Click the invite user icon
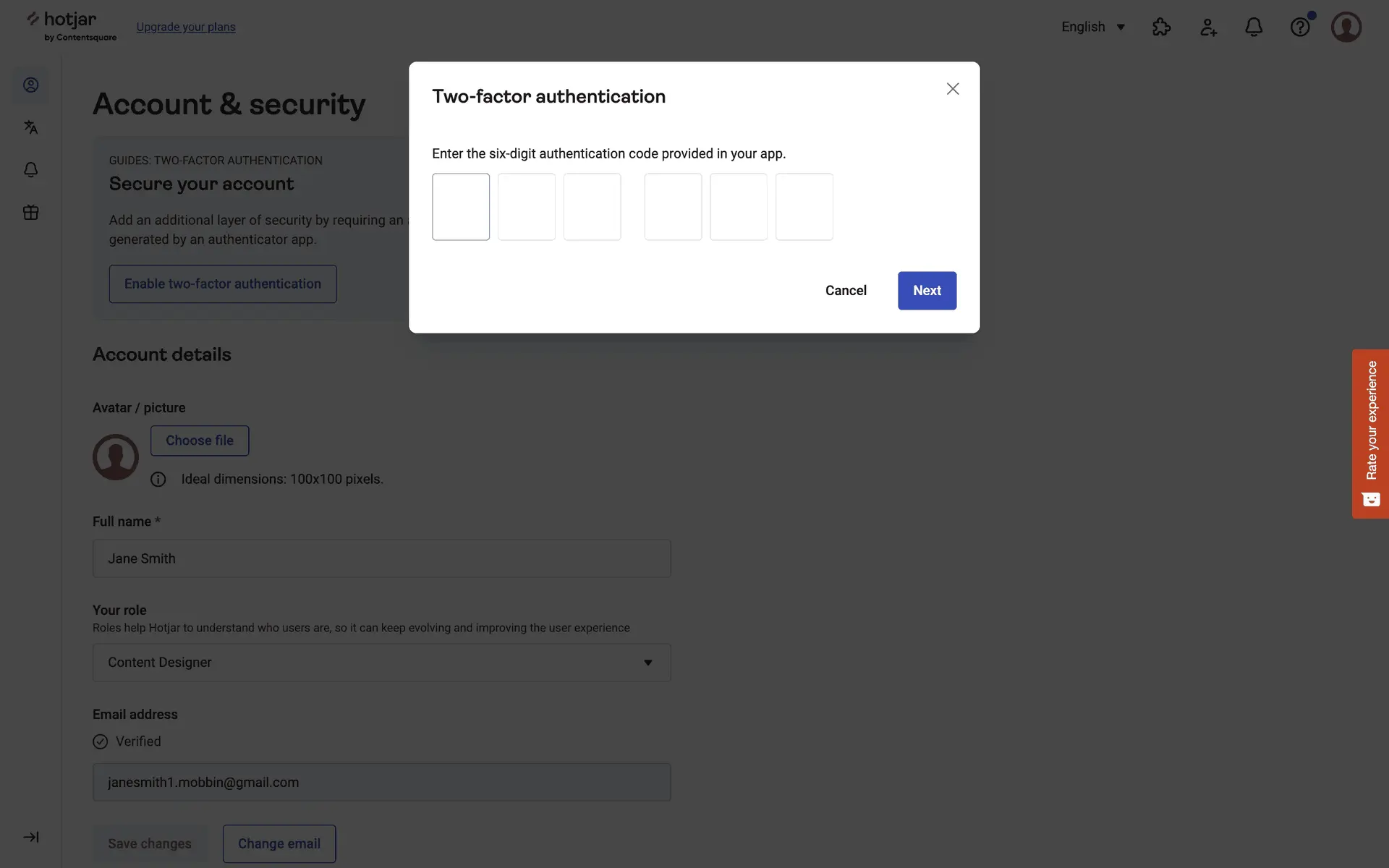Viewport: 1389px width, 868px height. coord(1208,27)
